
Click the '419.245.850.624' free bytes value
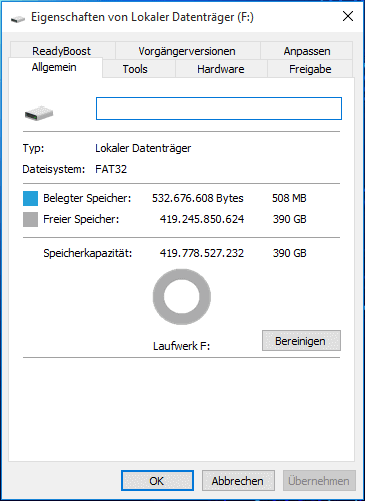point(202,219)
